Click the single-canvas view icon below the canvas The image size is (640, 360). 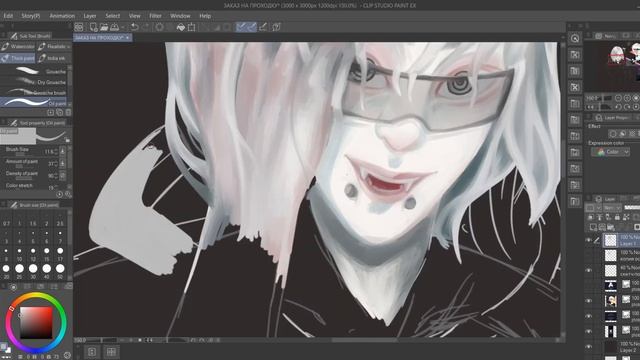click(92, 351)
